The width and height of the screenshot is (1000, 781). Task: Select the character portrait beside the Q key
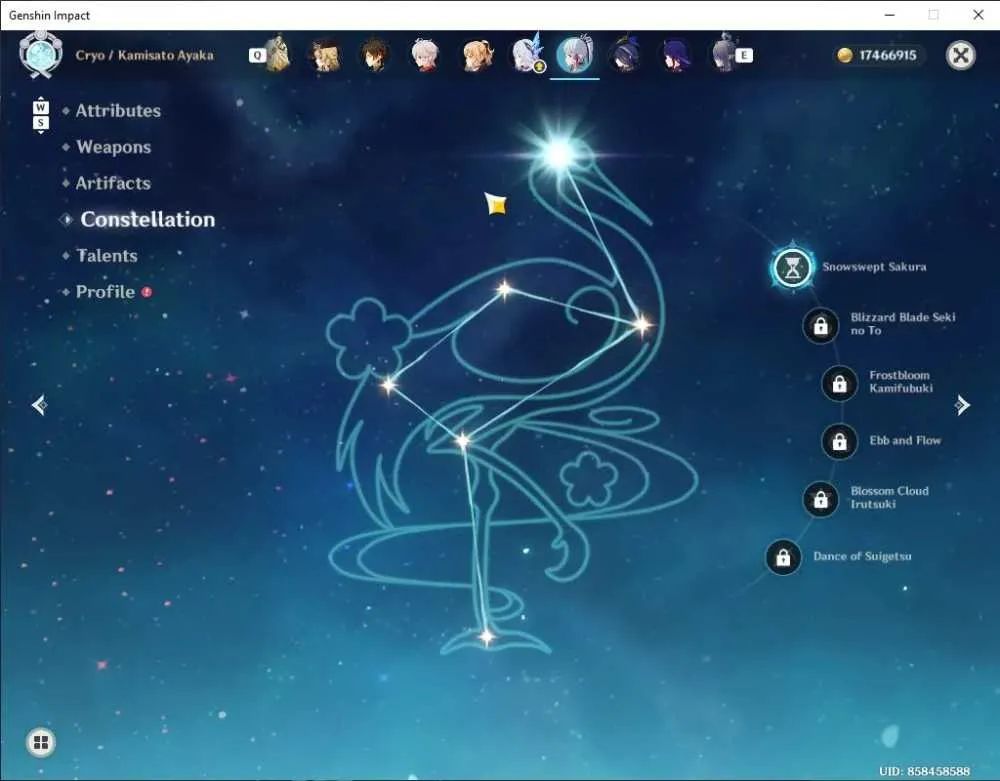click(x=279, y=55)
